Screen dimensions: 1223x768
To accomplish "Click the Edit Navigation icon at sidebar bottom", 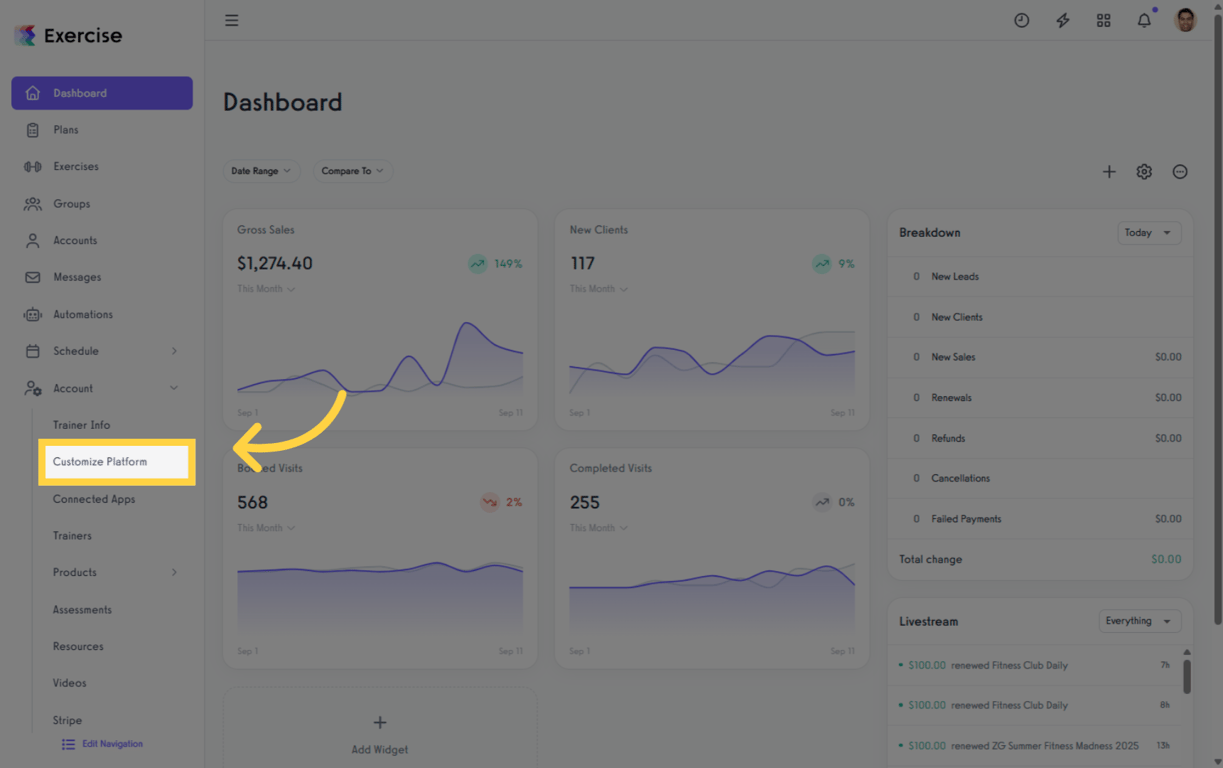I will coord(68,744).
